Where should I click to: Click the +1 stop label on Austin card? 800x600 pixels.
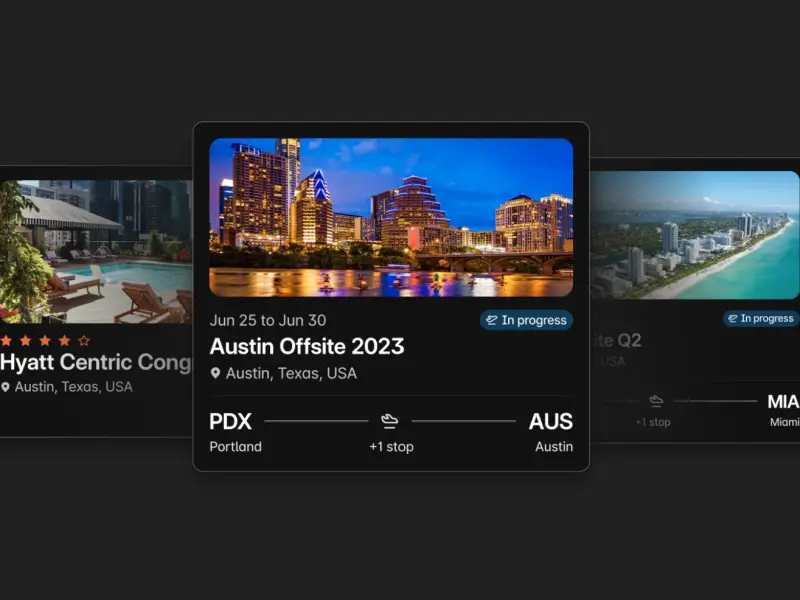(x=391, y=447)
